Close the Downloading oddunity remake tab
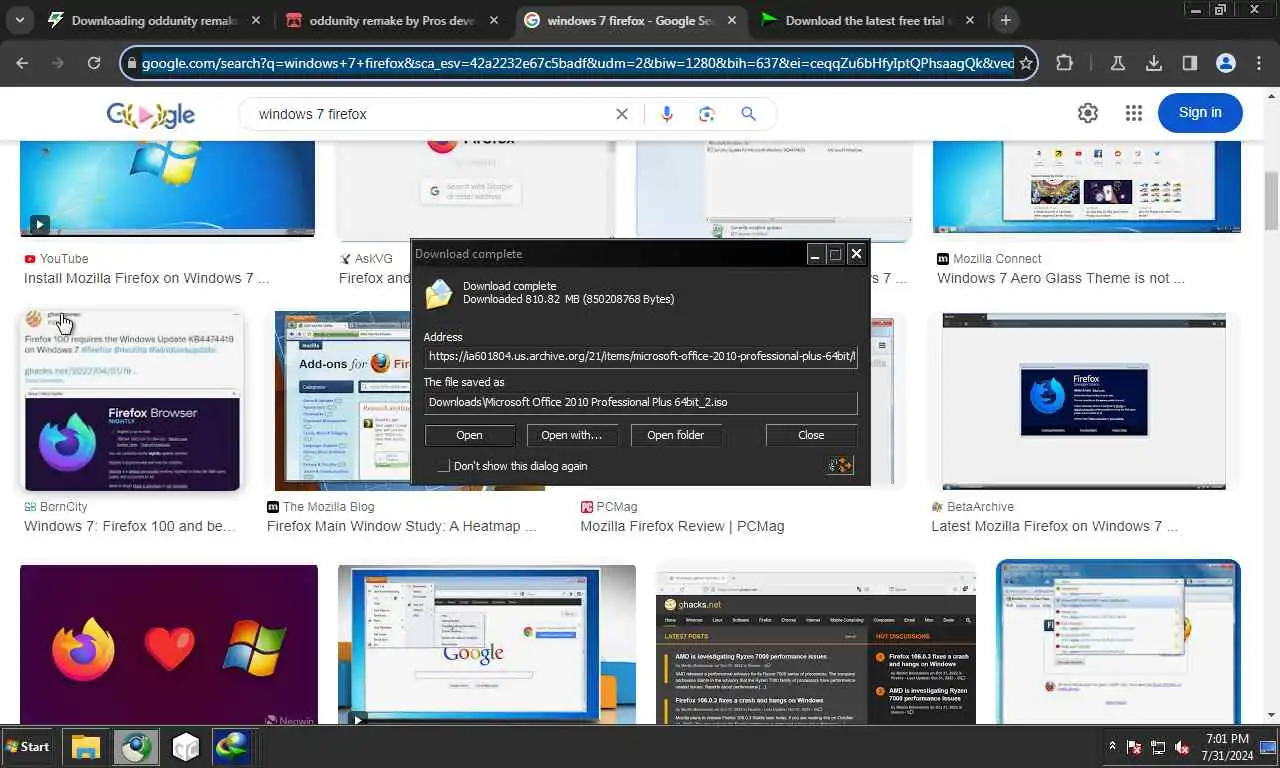This screenshot has width=1280, height=768. [256, 20]
